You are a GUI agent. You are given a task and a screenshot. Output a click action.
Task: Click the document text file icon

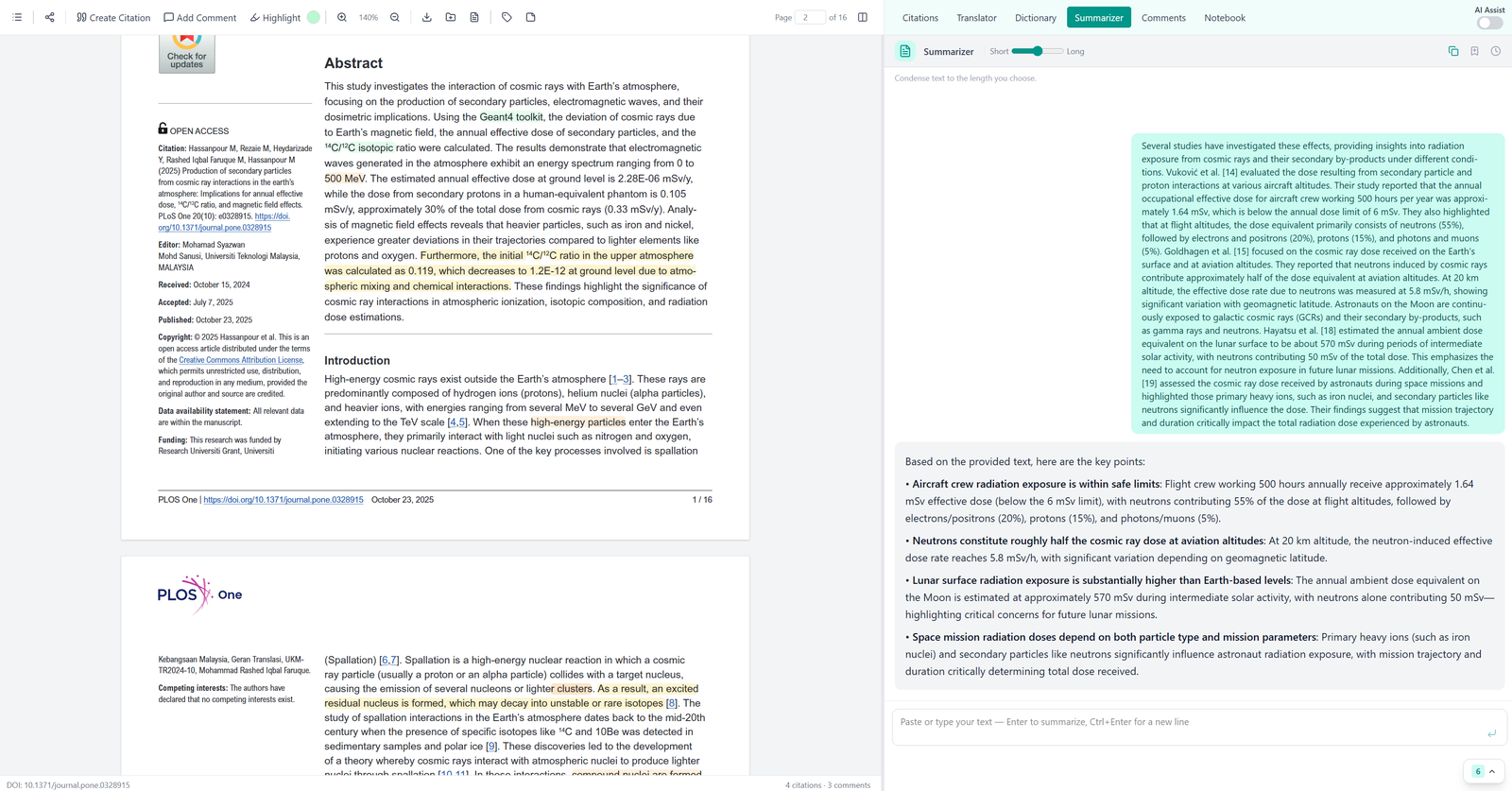(x=474, y=17)
